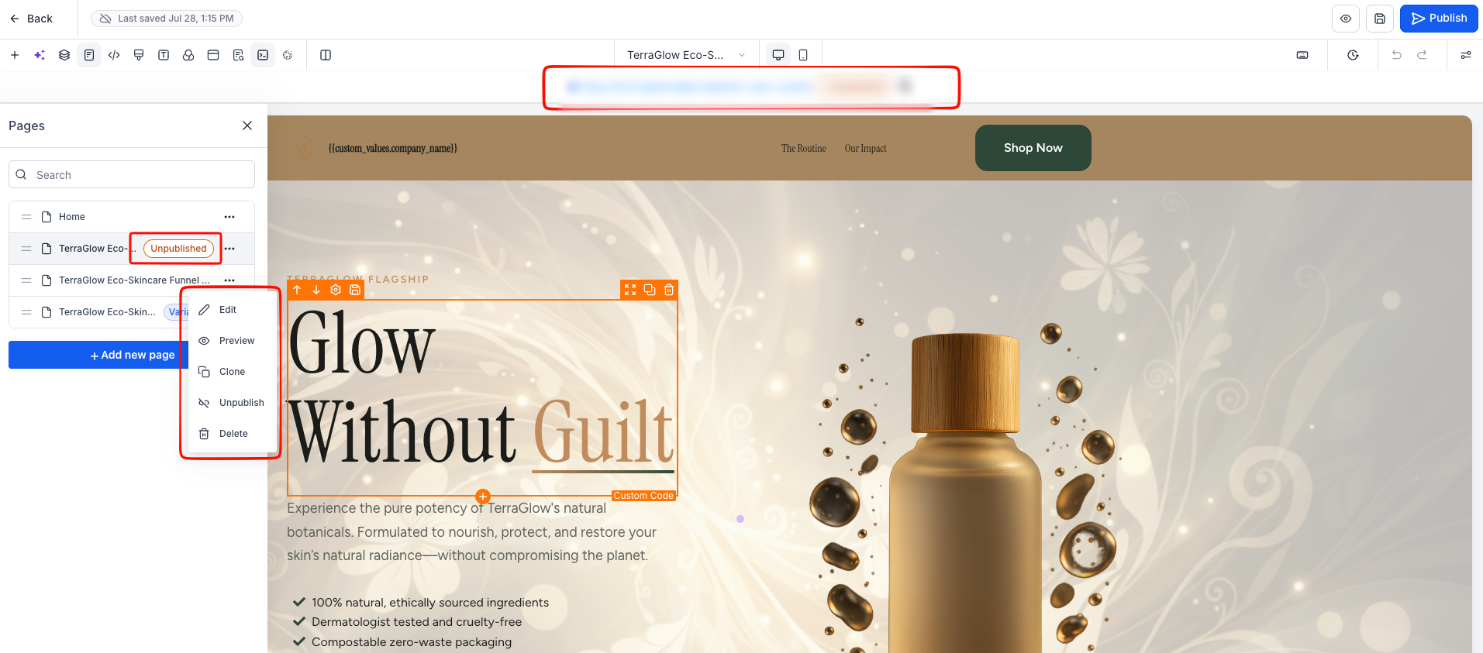Image resolution: width=1483 pixels, height=653 pixels.
Task: Click the expand arrows icon on element
Action: click(x=630, y=290)
